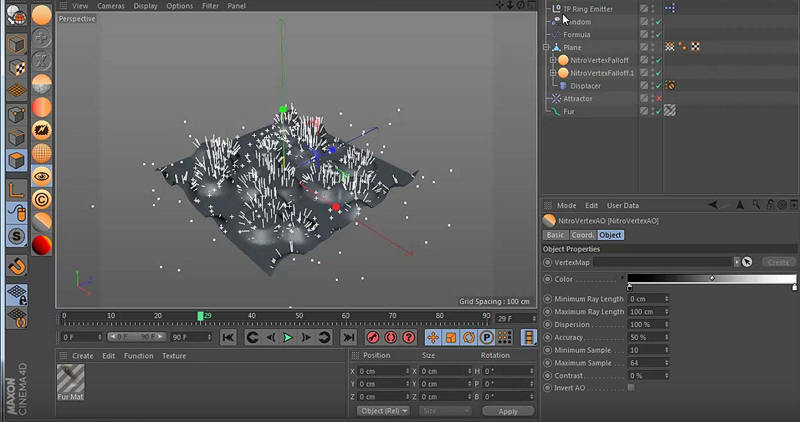Click the Record Active Objects icon
This screenshot has height=422, width=800.
372,338
